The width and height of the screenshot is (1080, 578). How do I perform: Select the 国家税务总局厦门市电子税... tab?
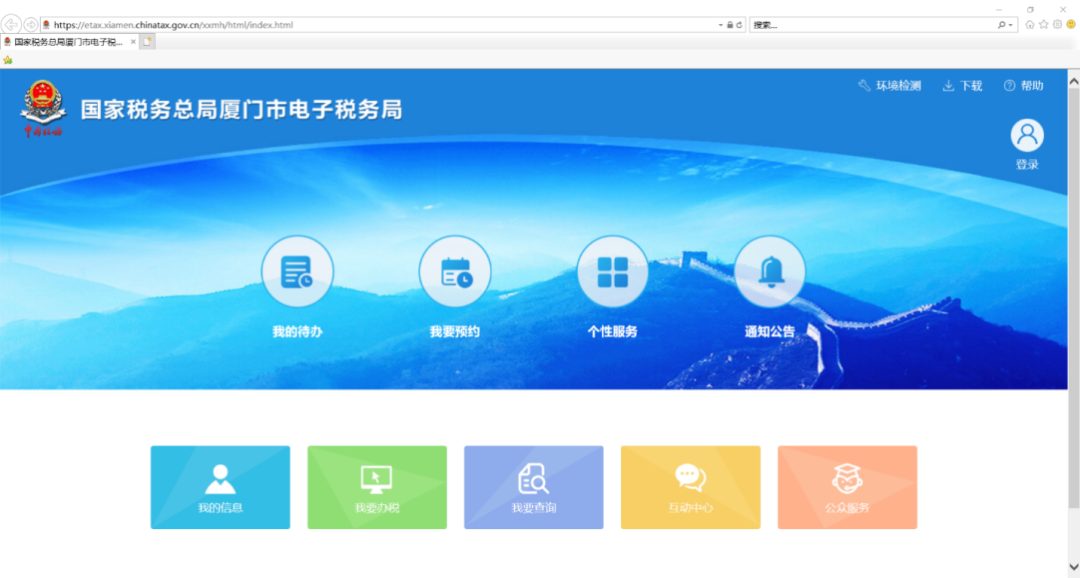pyautogui.click(x=70, y=42)
